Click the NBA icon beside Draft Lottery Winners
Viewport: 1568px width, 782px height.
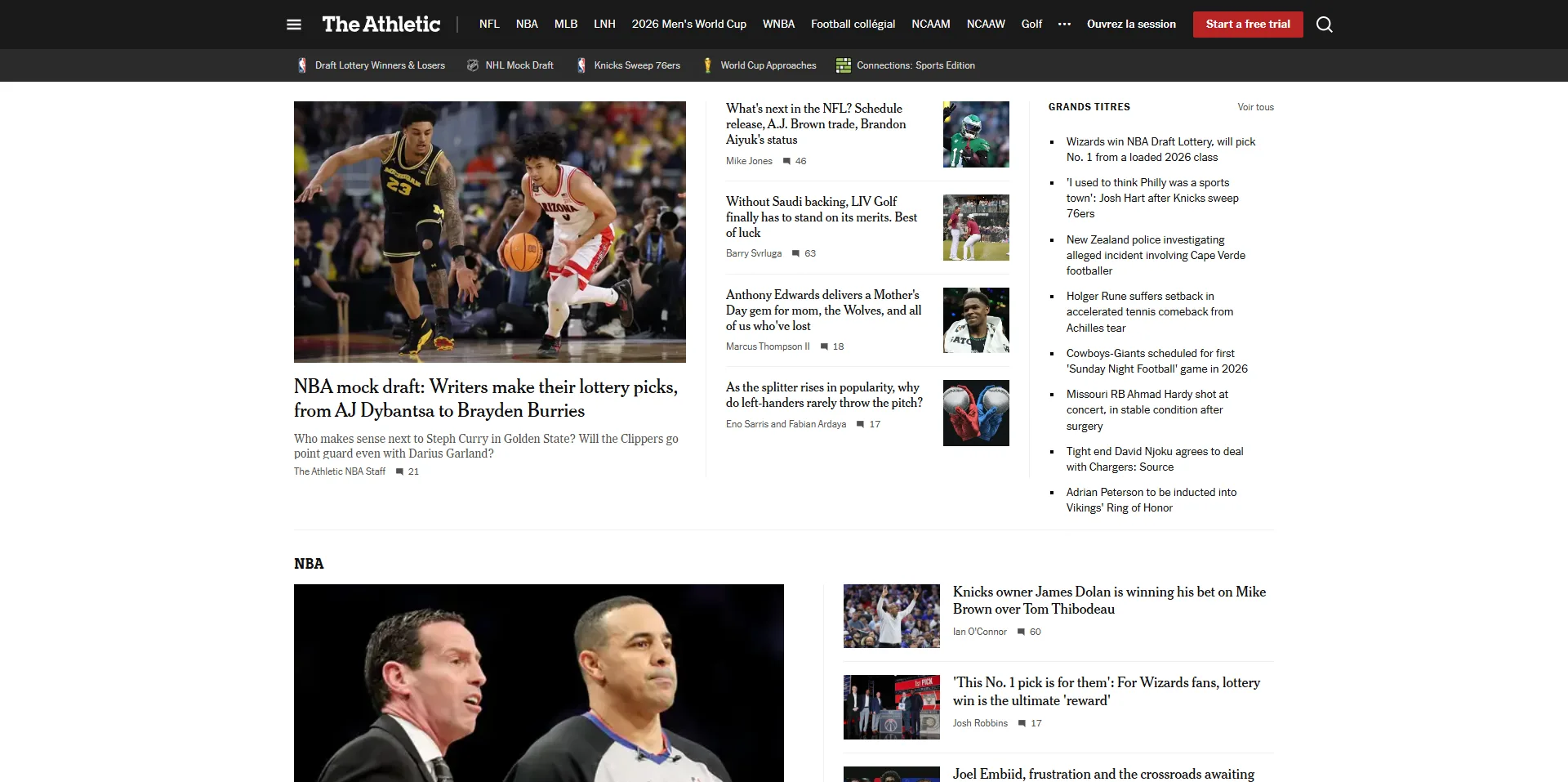(302, 65)
